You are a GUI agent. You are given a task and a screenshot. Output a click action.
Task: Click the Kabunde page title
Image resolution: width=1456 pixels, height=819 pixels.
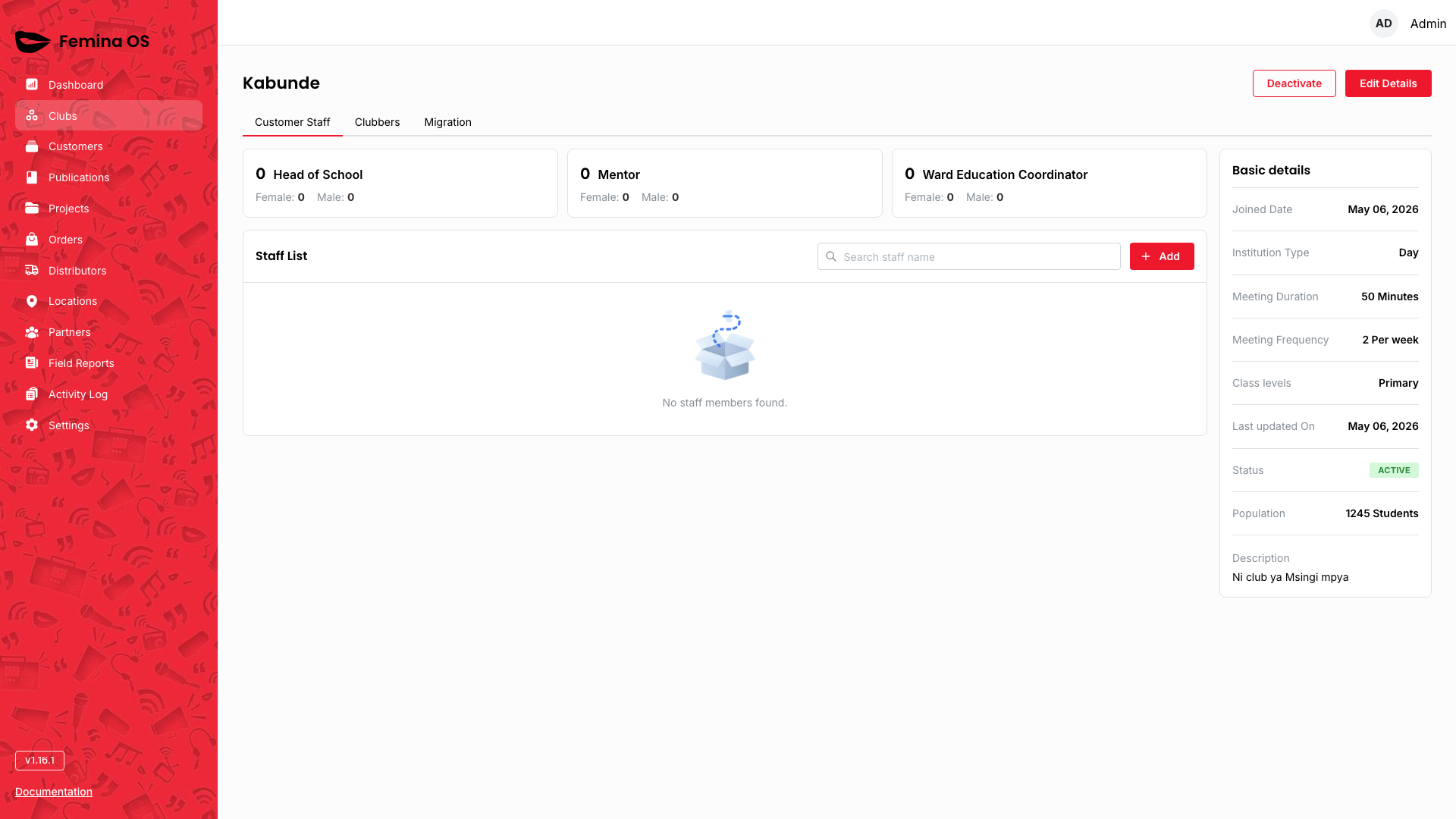[281, 83]
